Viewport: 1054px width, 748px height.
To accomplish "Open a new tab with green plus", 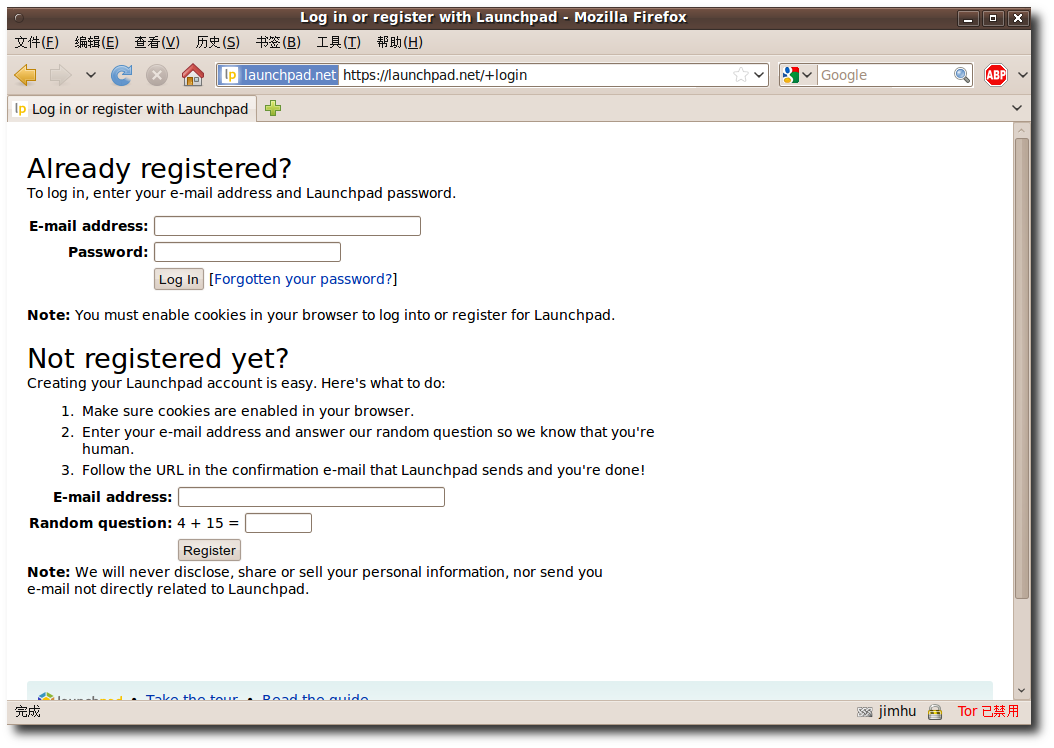I will tap(273, 108).
